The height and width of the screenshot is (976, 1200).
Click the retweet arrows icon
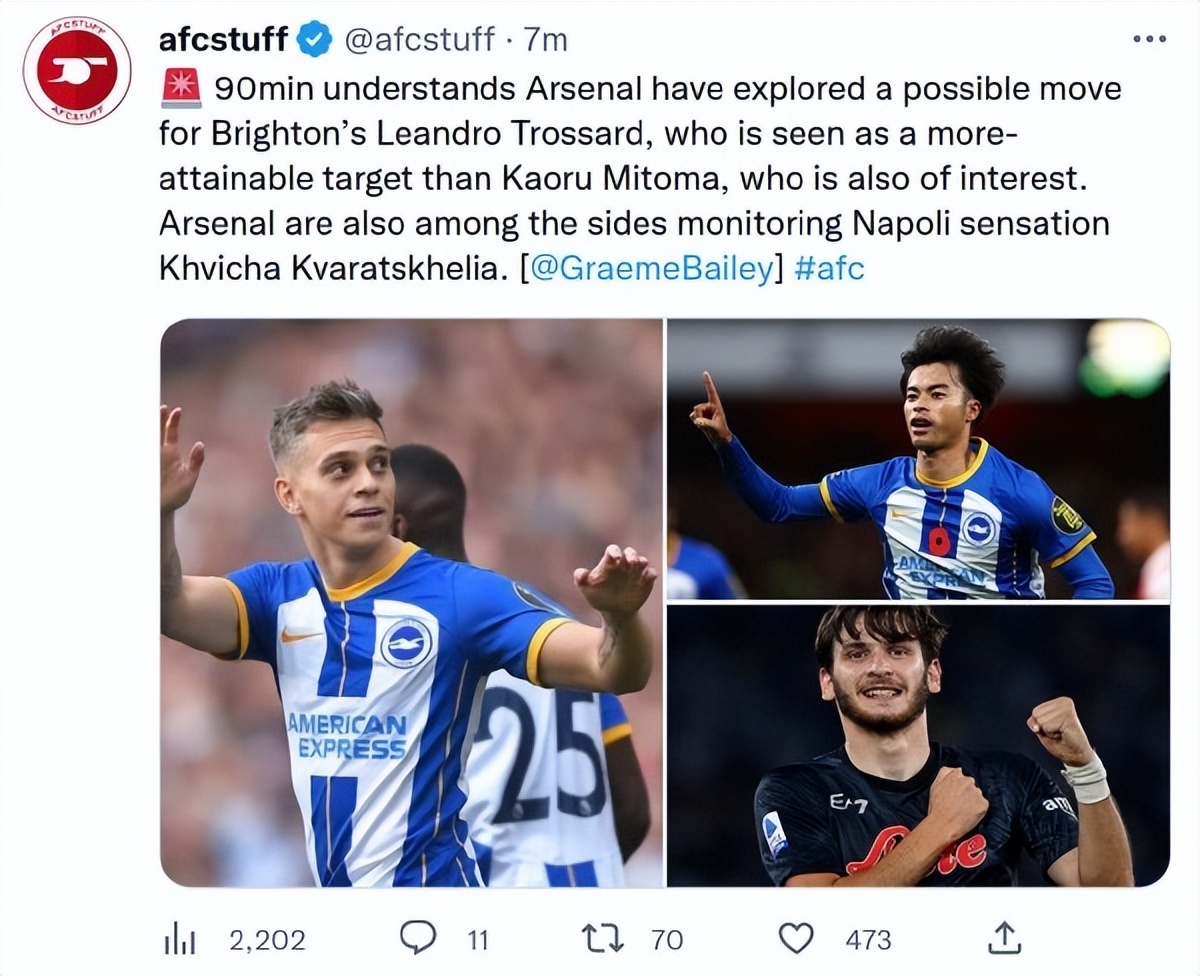click(602, 938)
